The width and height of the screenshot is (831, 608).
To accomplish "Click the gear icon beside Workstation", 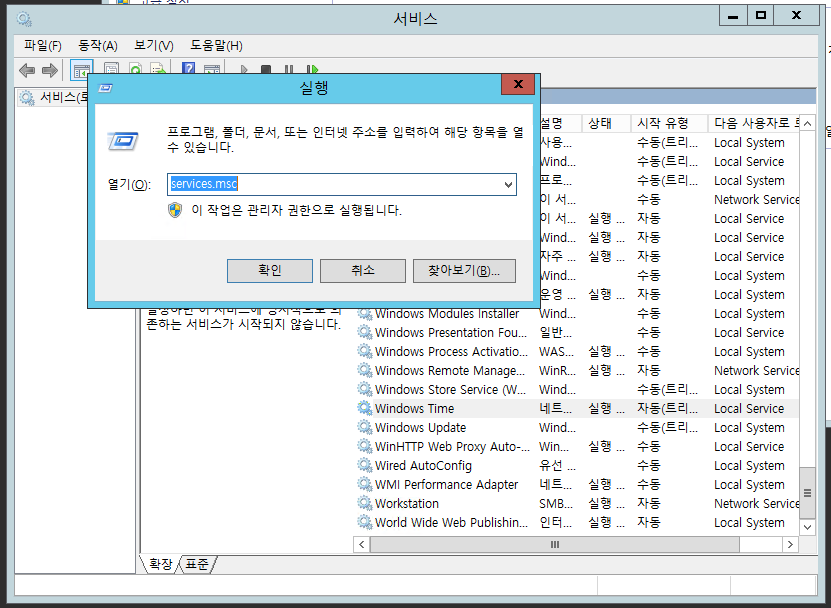I will click(365, 504).
